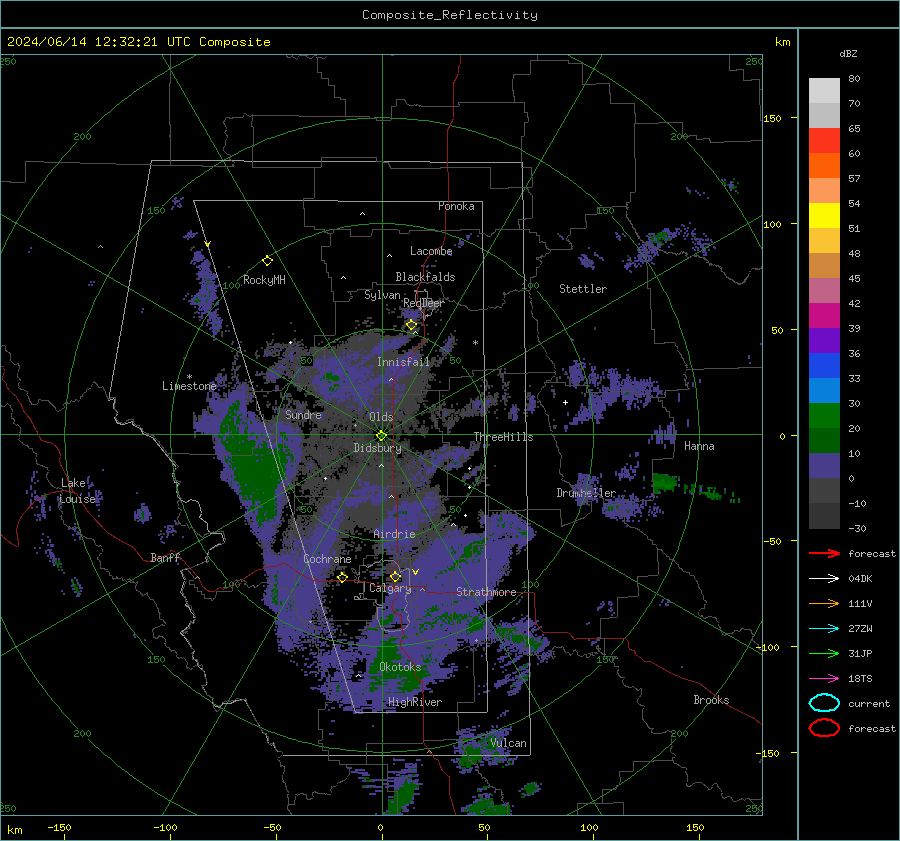This screenshot has height=841, width=900.
Task: Click the RockyMH label
Action: pos(264,280)
